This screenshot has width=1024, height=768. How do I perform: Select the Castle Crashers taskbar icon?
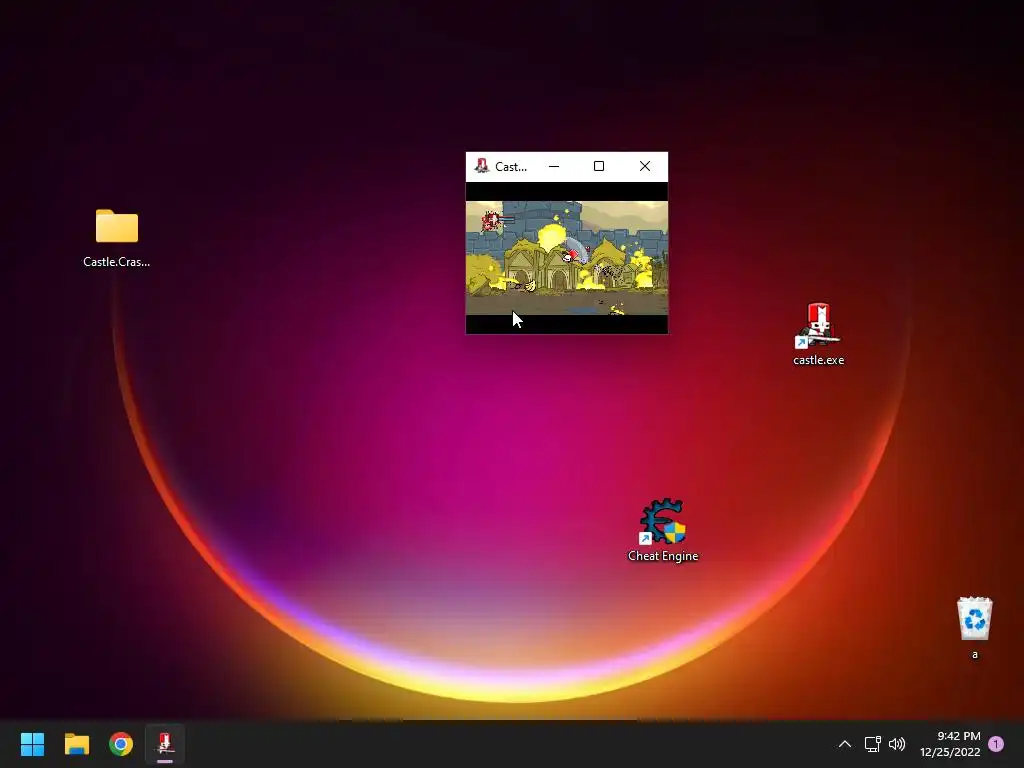click(x=165, y=744)
